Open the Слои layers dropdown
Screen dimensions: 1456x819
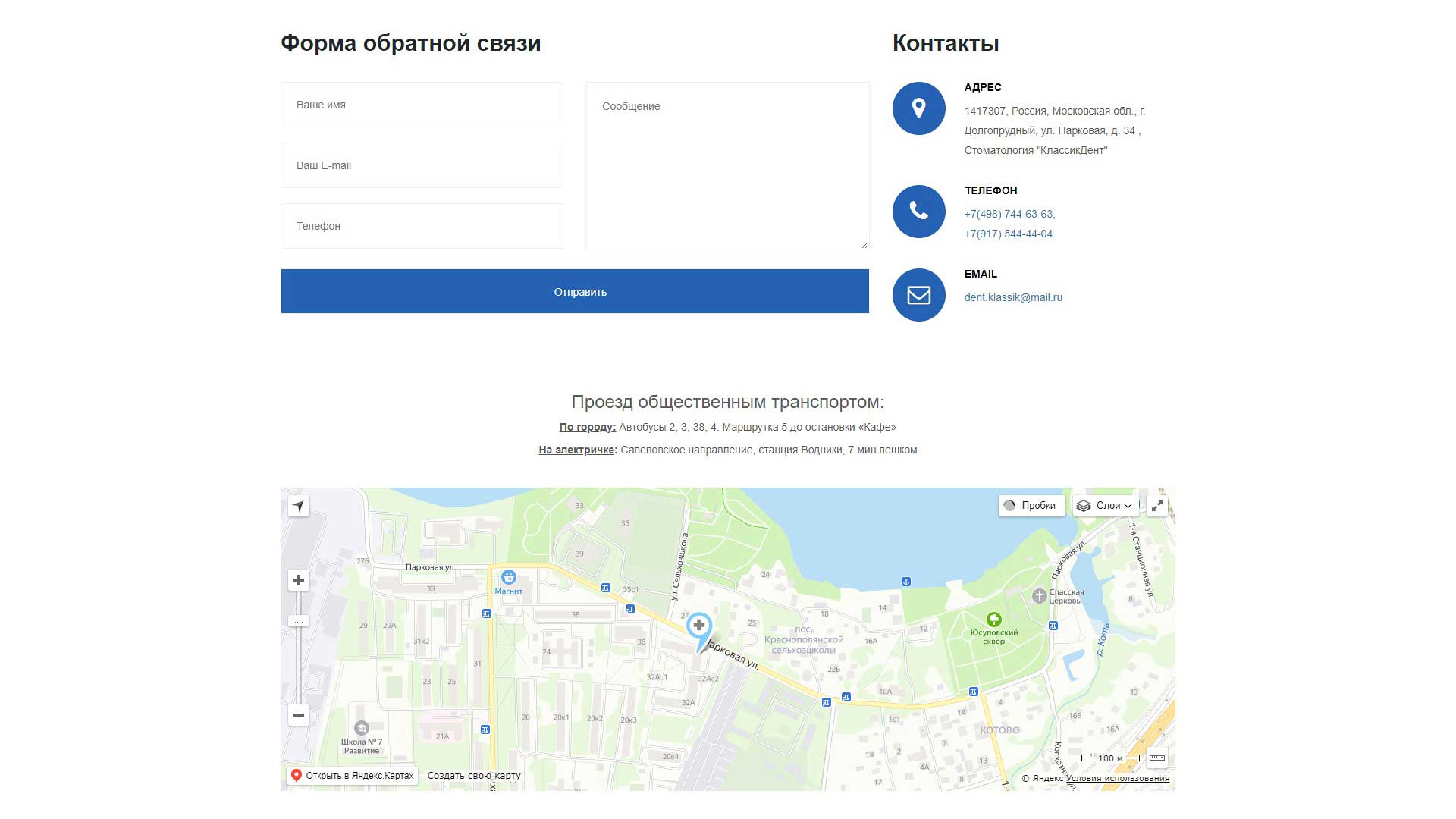click(1103, 505)
